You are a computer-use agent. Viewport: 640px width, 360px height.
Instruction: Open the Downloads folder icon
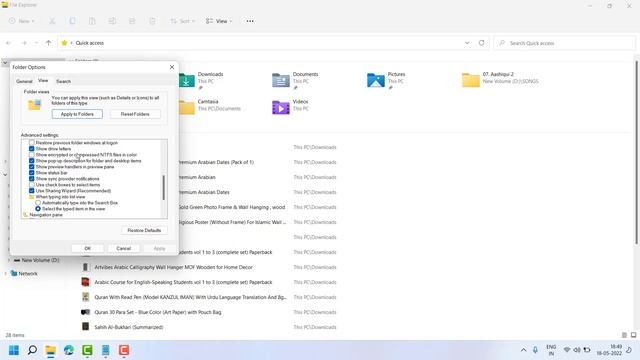pos(186,80)
